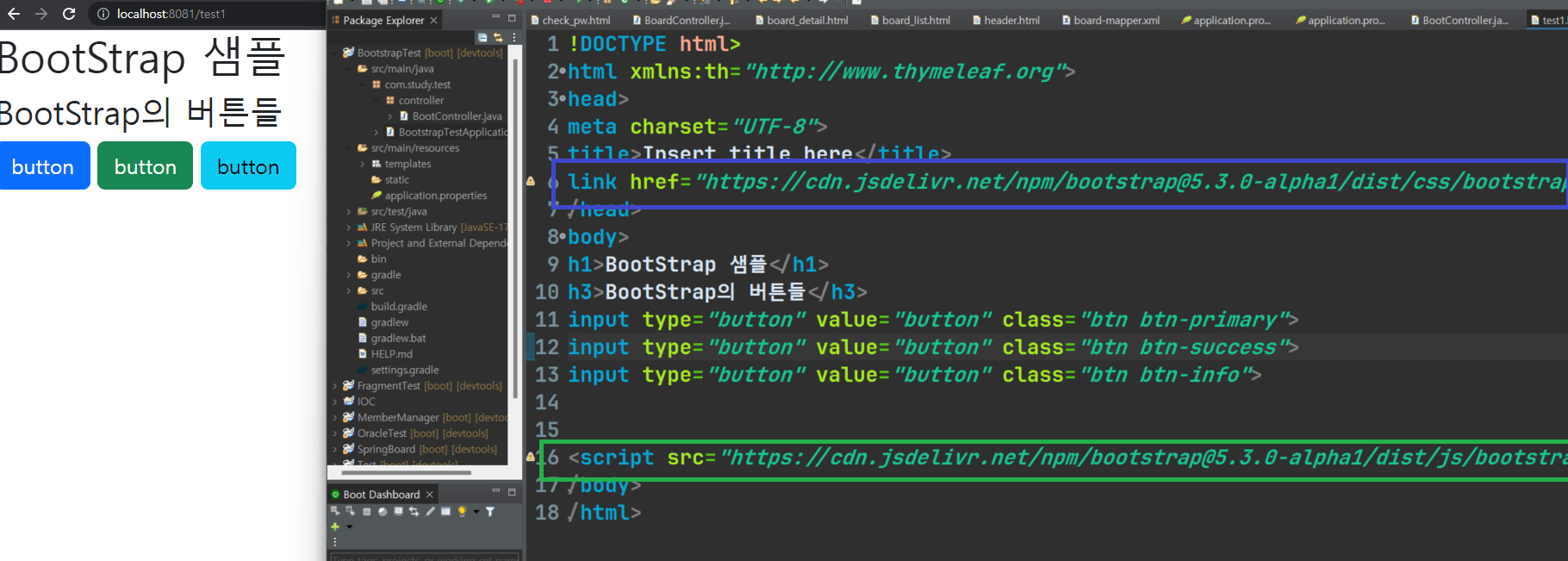The image size is (1568, 561).
Task: Switch to board_detail.html editor tab
Action: point(801,20)
